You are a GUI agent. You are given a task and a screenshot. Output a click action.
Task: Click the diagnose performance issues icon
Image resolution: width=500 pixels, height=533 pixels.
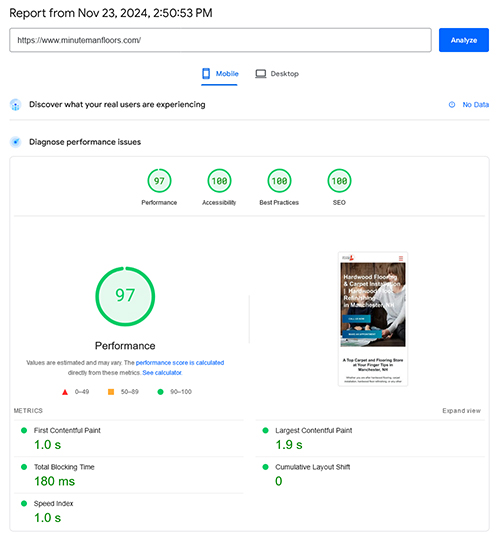15,142
